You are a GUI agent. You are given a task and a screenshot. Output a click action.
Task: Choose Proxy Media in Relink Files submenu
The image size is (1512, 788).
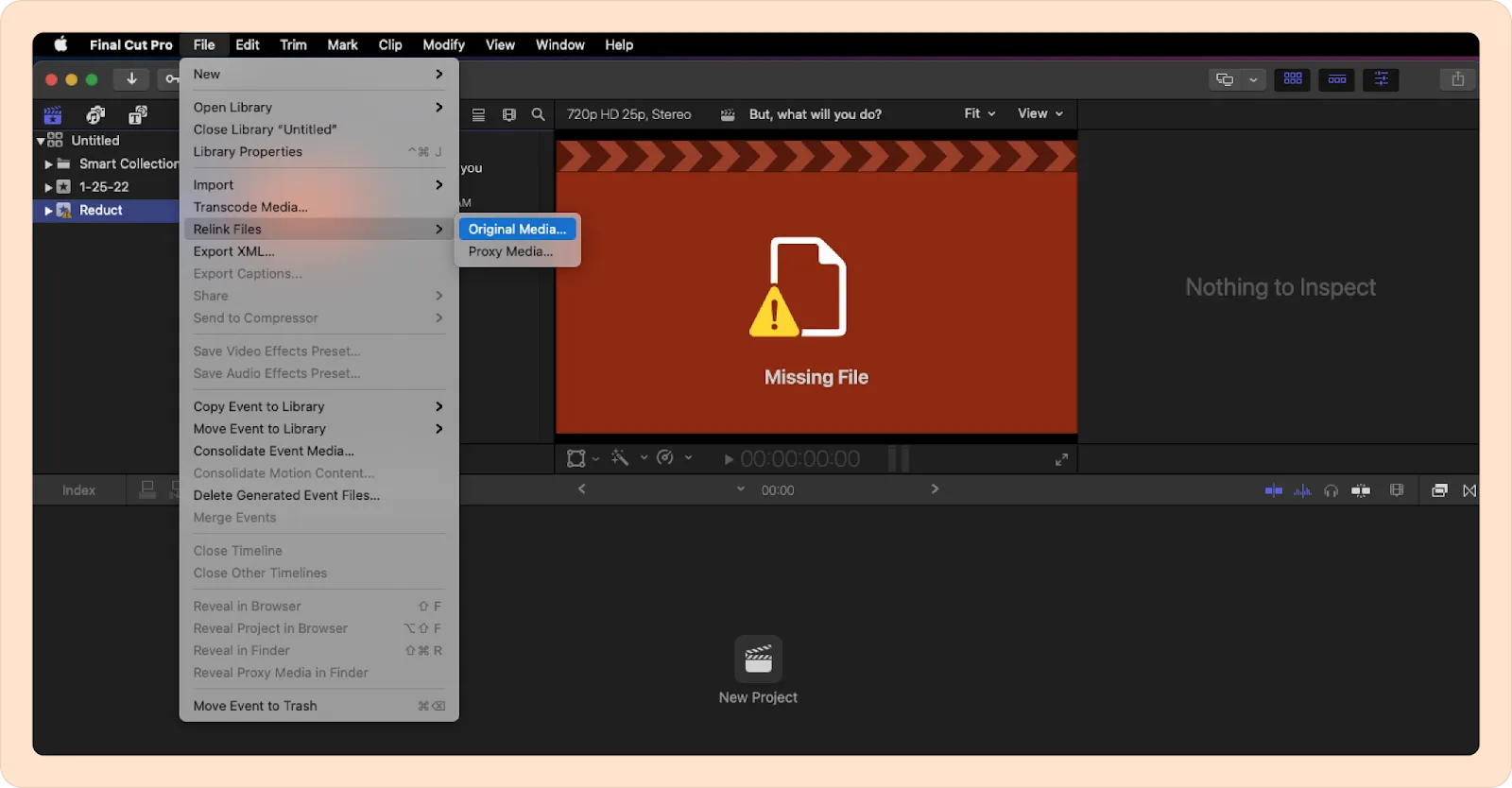(517, 251)
